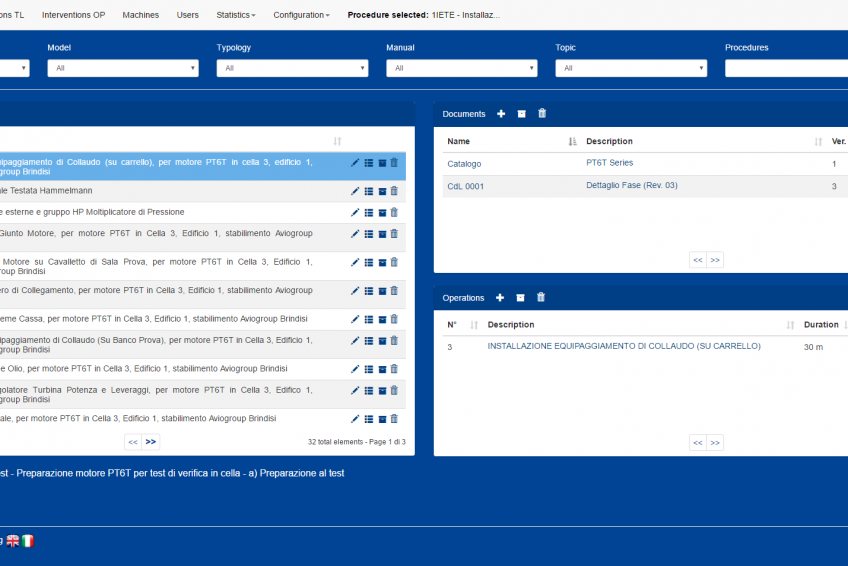The width and height of the screenshot is (848, 566).
Task: Go to next page of procedures list
Action: (x=151, y=441)
